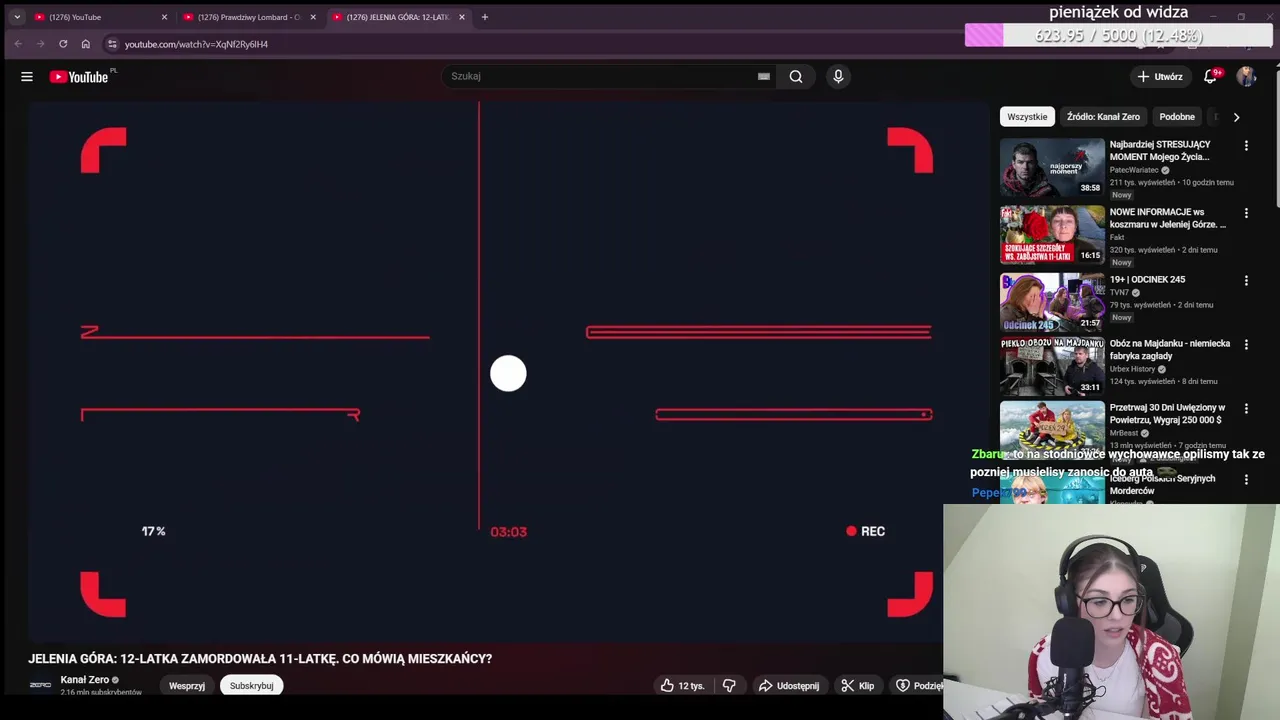Dislike the video with thumbs down
The image size is (1280, 720).
pyautogui.click(x=730, y=686)
